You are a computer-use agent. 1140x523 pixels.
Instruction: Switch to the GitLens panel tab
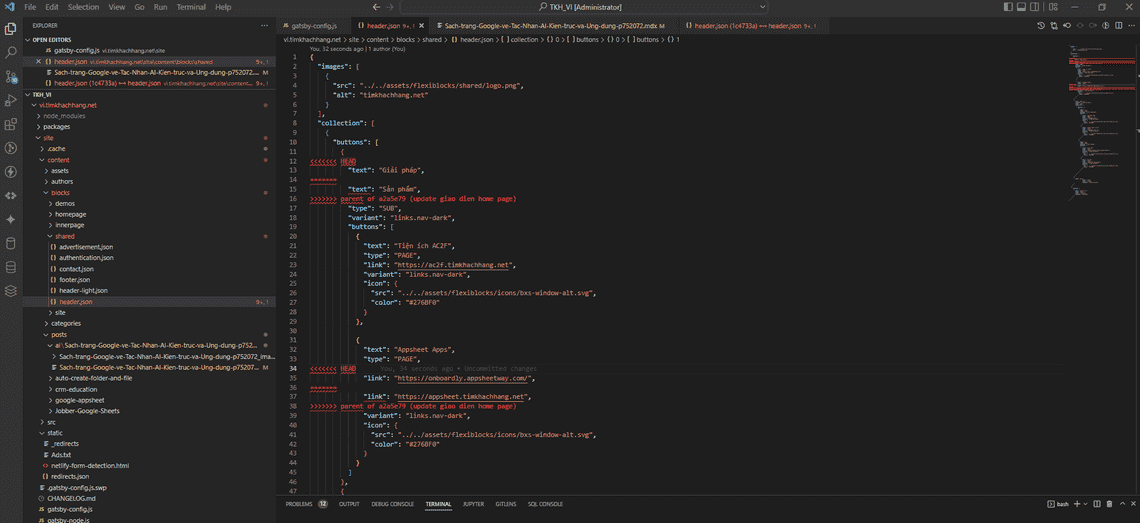click(x=506, y=504)
